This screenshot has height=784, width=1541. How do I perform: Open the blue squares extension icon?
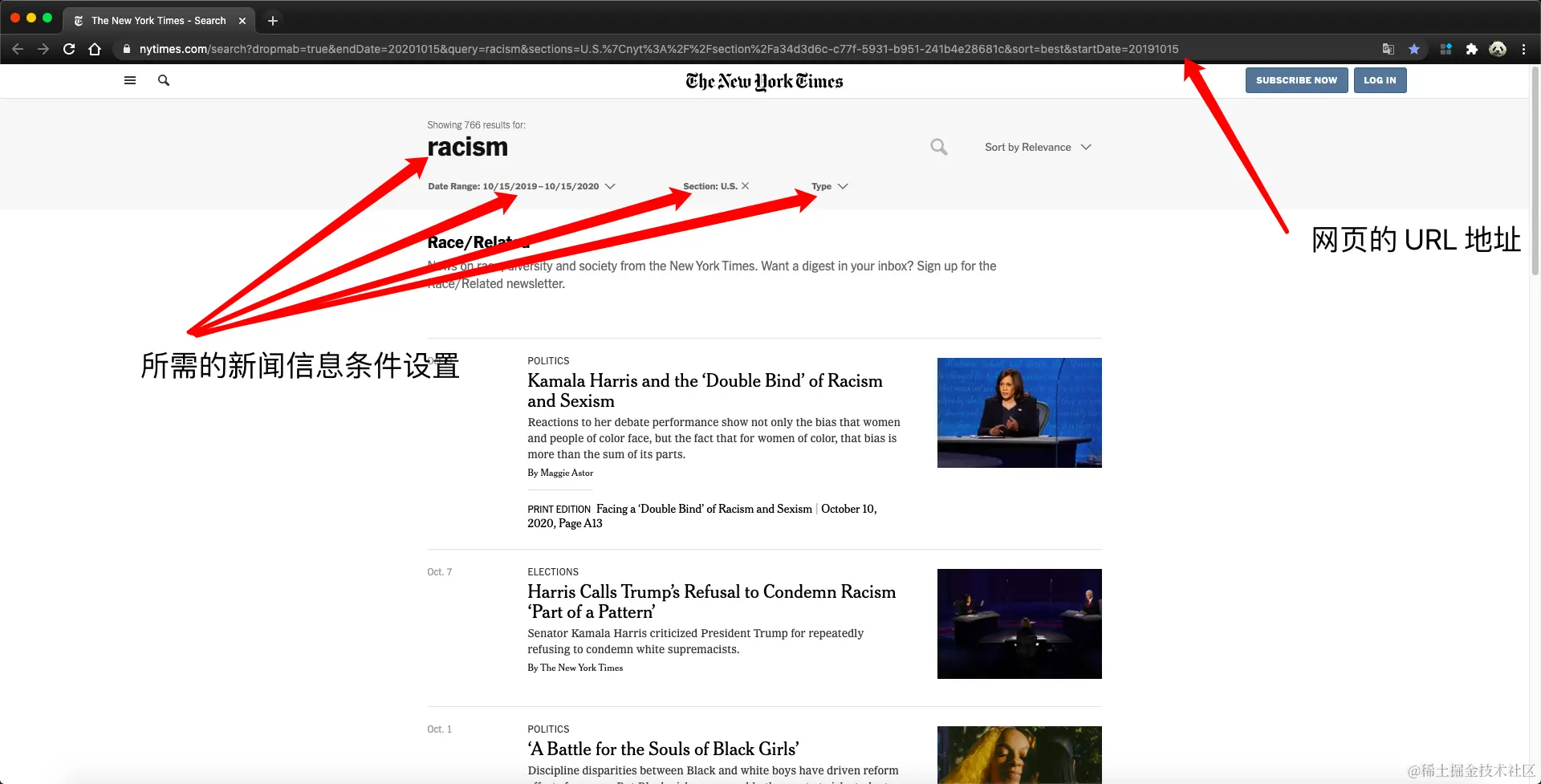pos(1446,49)
